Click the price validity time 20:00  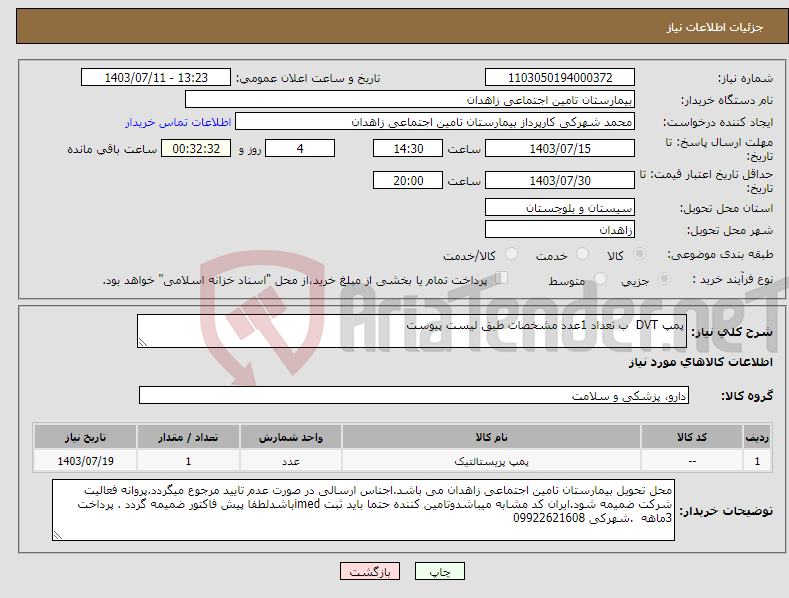(x=408, y=180)
